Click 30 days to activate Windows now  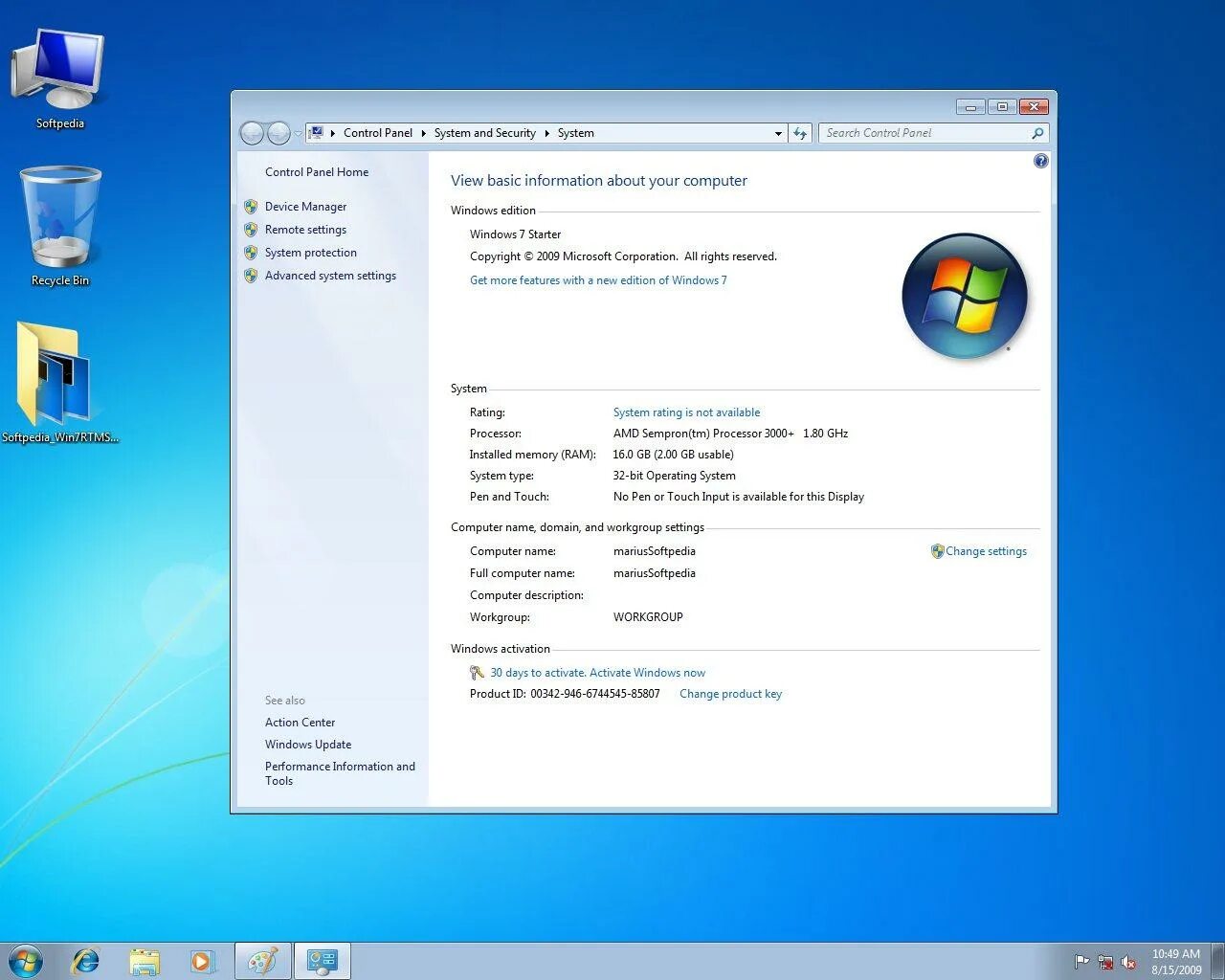click(x=597, y=673)
